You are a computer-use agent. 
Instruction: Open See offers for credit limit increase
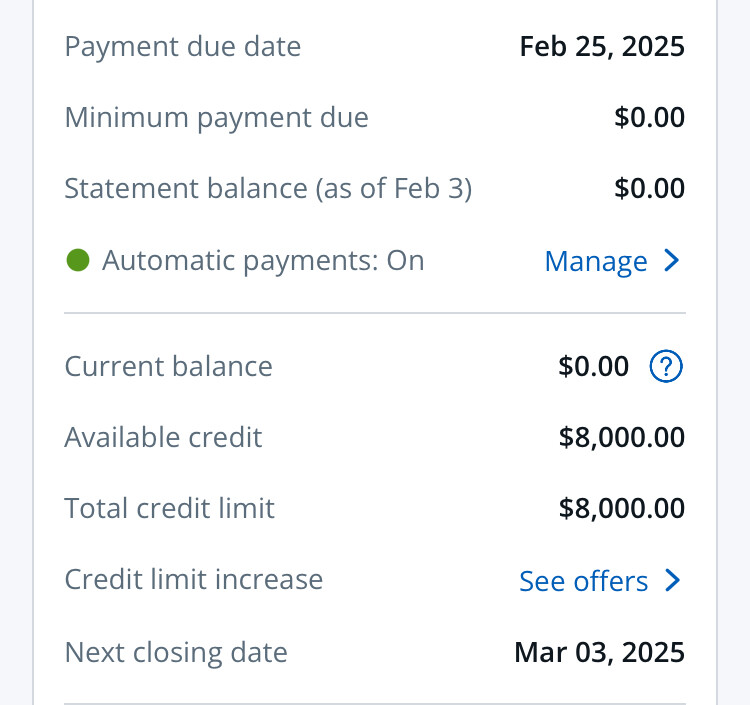tap(583, 581)
